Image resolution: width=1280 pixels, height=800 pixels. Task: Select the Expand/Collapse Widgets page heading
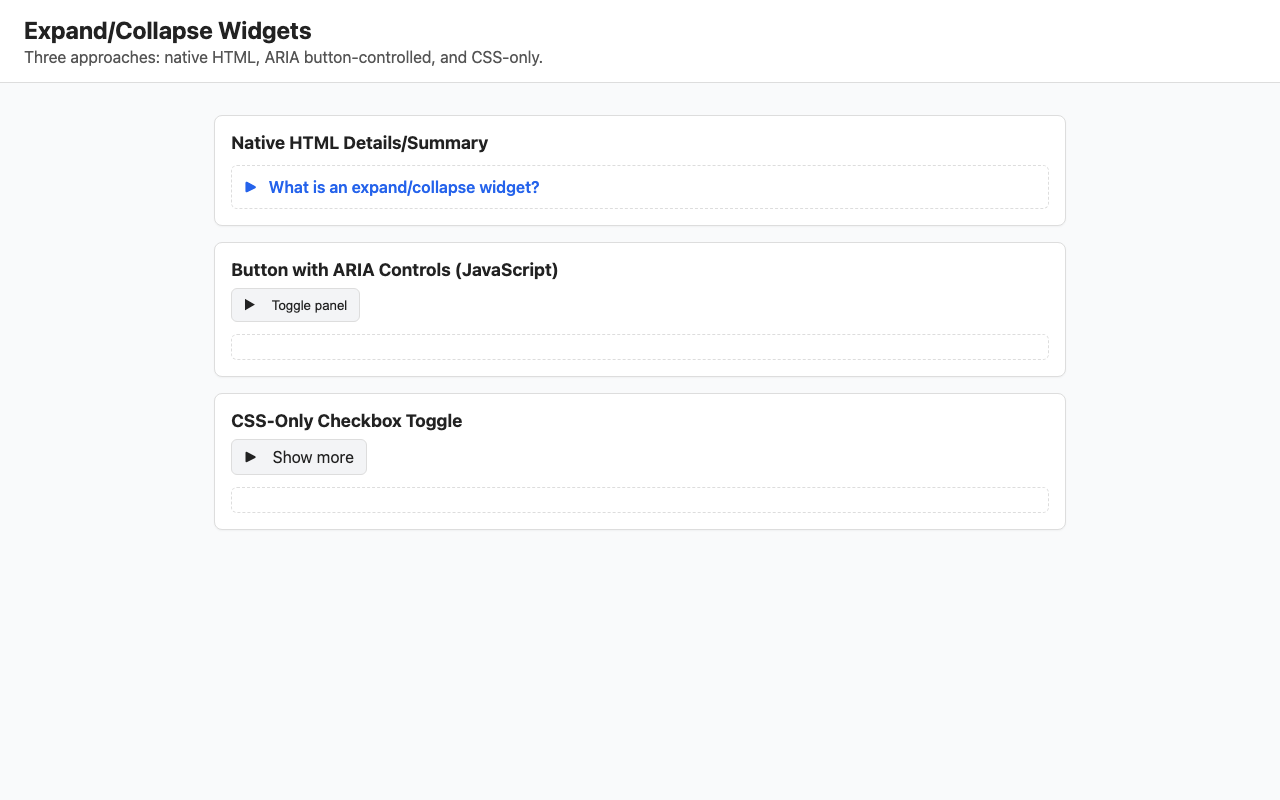click(167, 31)
